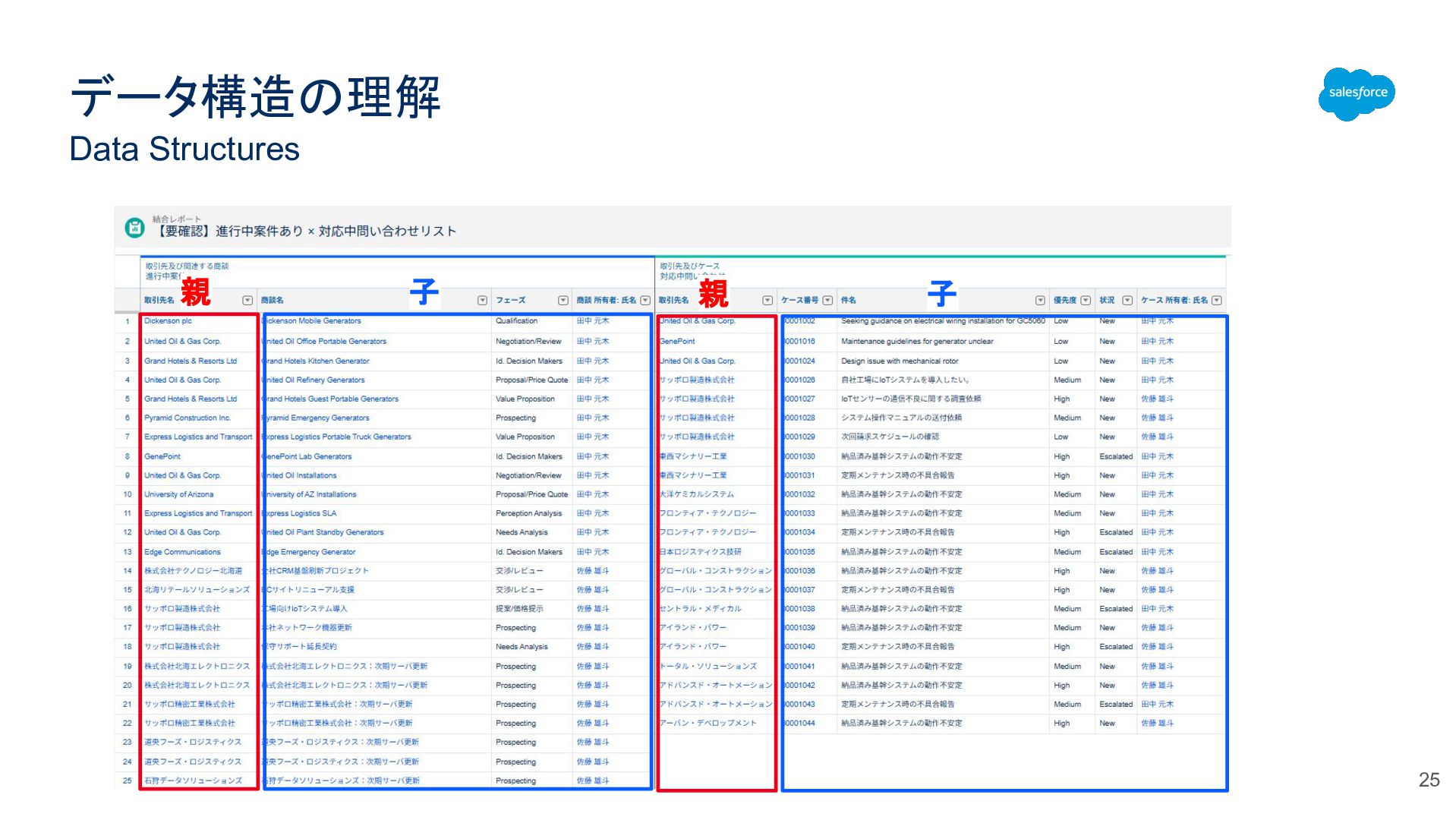Open the アーバン・デベロップメント account link

point(708,724)
